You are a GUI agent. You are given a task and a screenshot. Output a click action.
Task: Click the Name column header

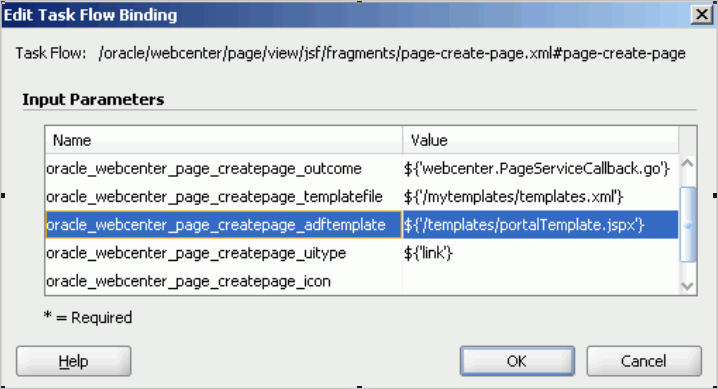click(x=223, y=140)
